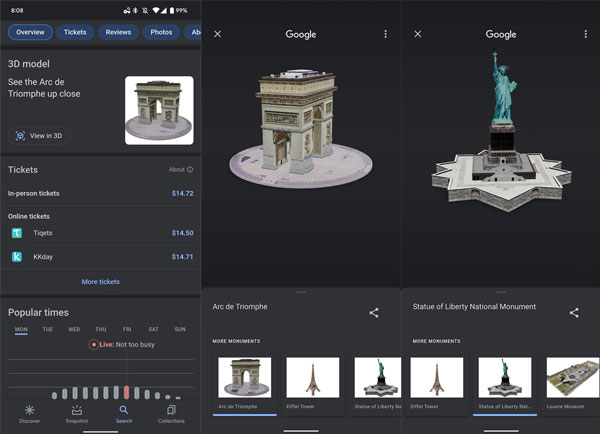Choose WED in Popular times
This screenshot has height=434, width=600.
[74, 329]
